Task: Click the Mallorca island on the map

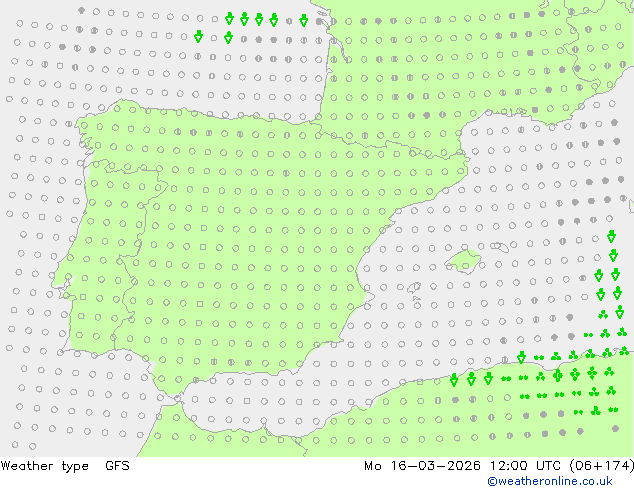Action: tap(463, 261)
